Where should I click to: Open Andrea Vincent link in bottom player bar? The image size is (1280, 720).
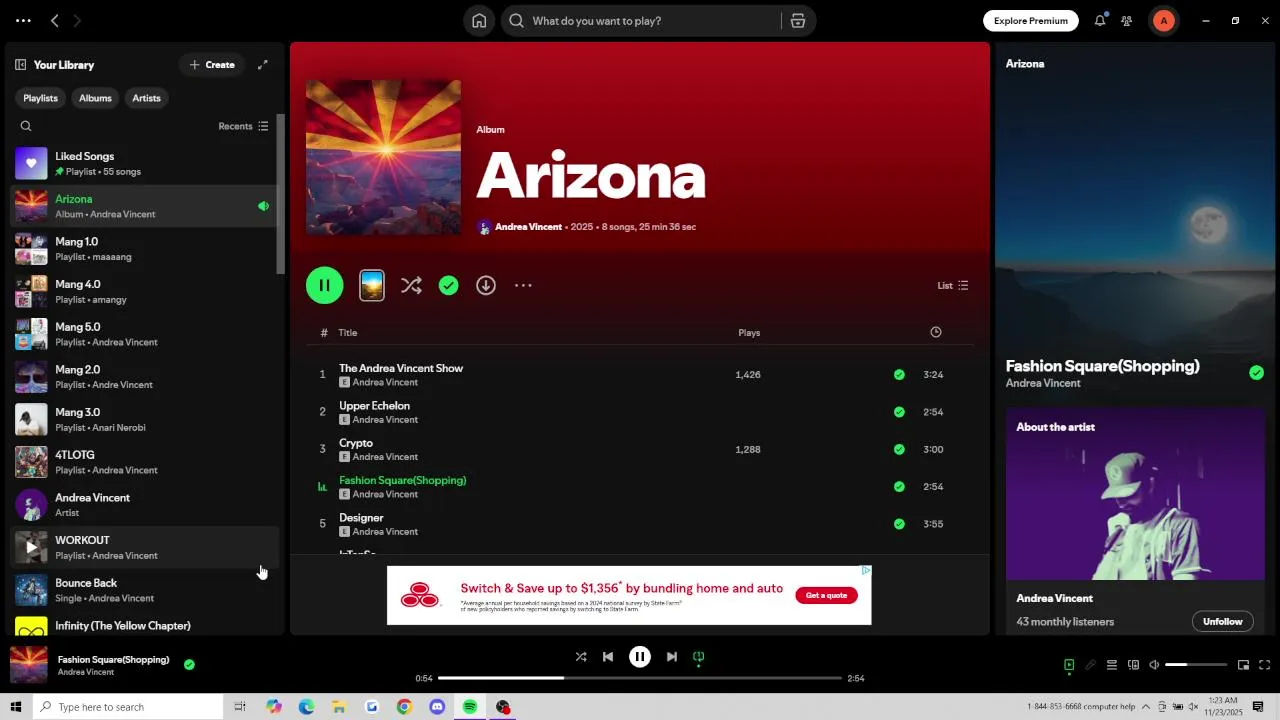(86, 673)
